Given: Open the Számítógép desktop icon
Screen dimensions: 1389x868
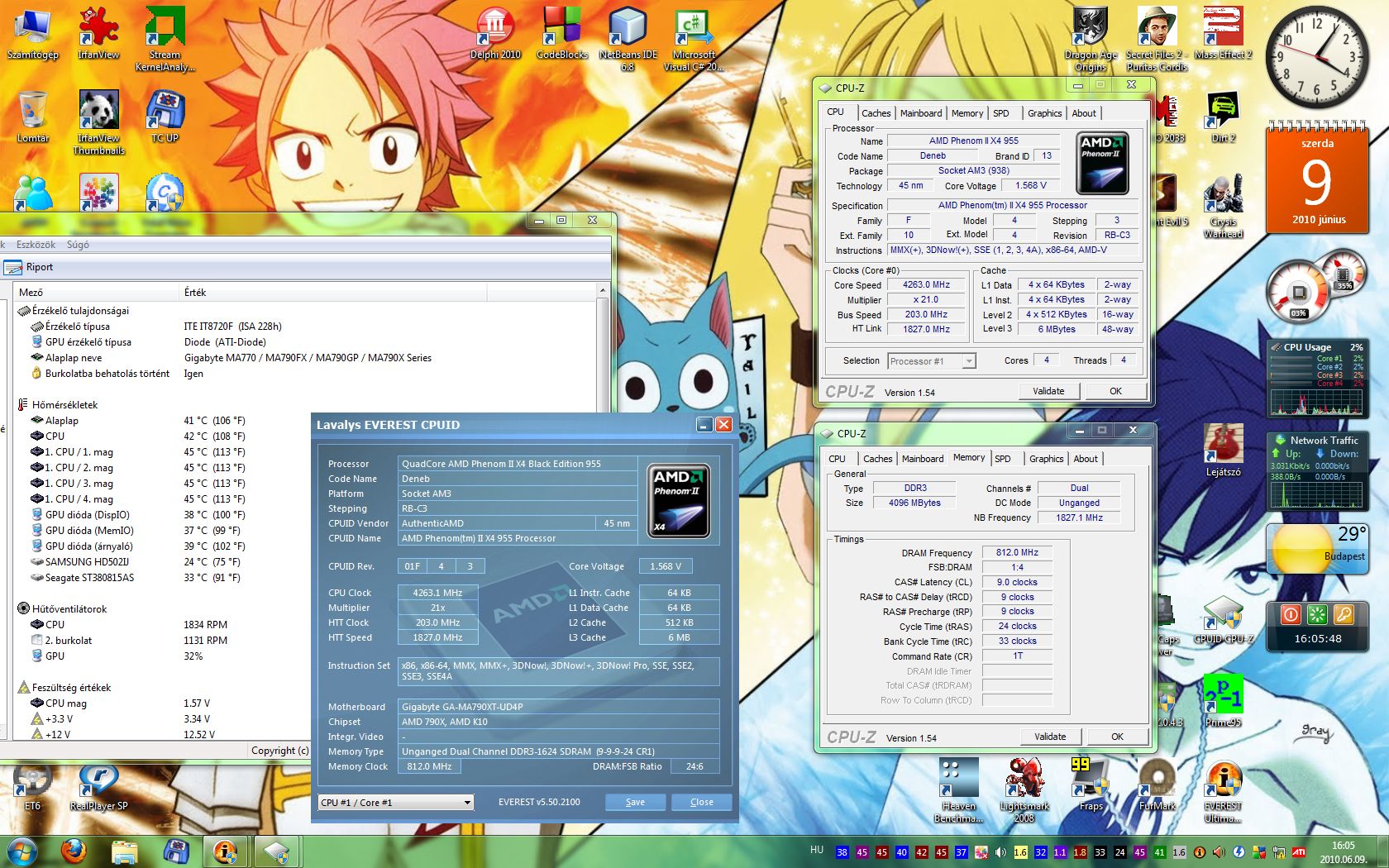Looking at the screenshot, I should coord(33,34).
